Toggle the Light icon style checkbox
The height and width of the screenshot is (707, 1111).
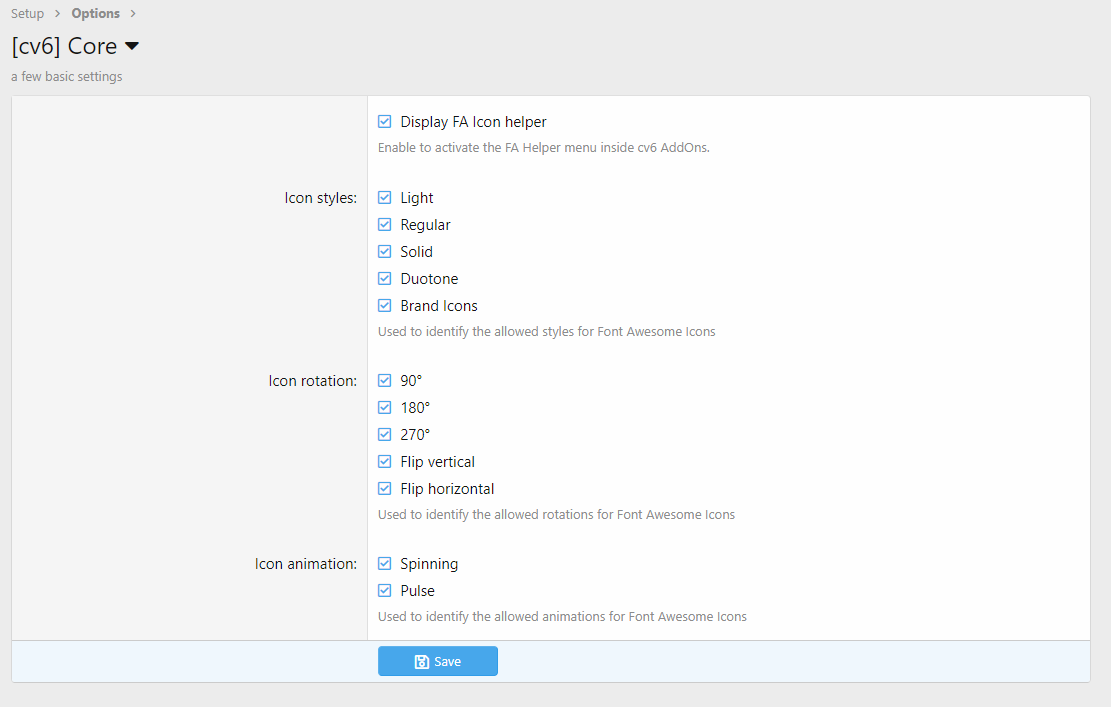click(385, 198)
